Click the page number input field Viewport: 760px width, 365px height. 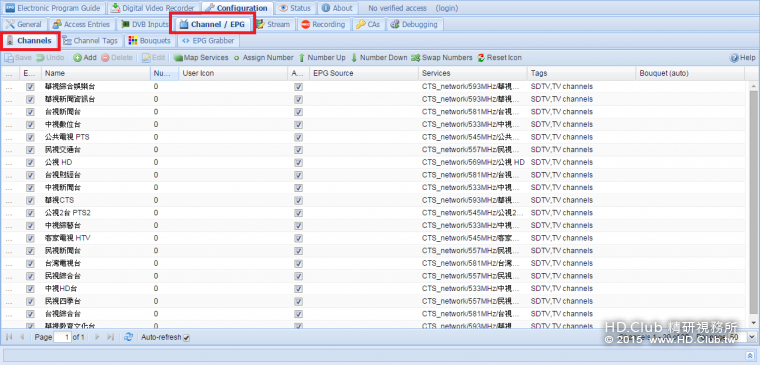pos(63,337)
